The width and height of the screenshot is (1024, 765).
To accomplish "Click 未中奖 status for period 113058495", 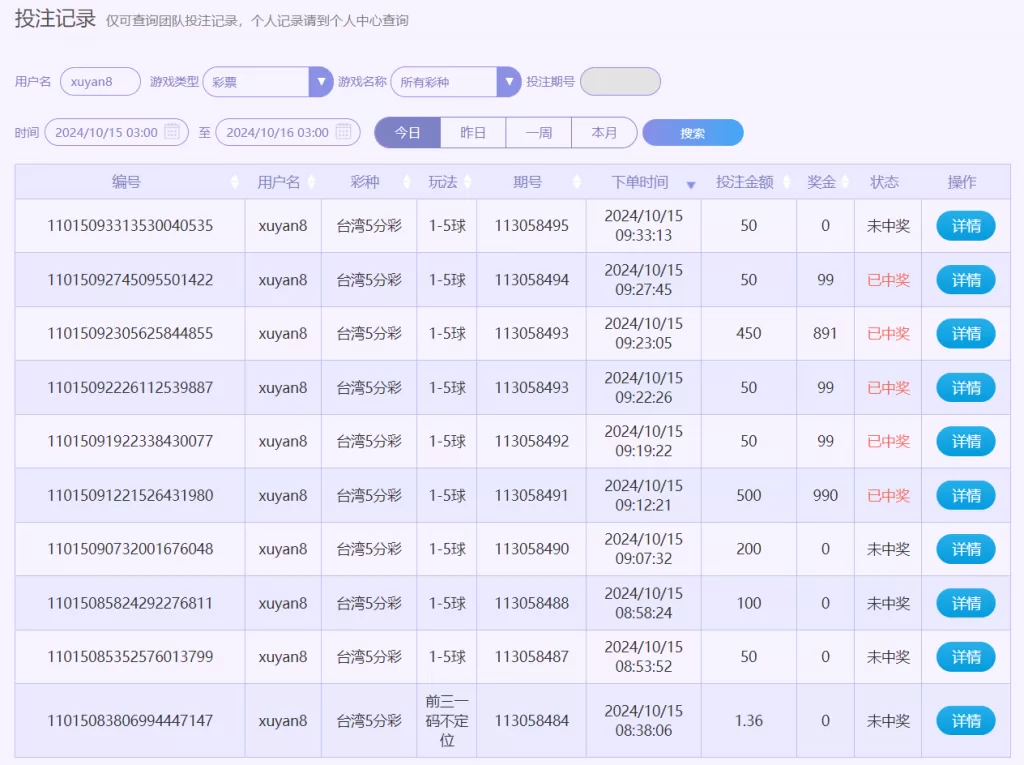I will pos(888,226).
